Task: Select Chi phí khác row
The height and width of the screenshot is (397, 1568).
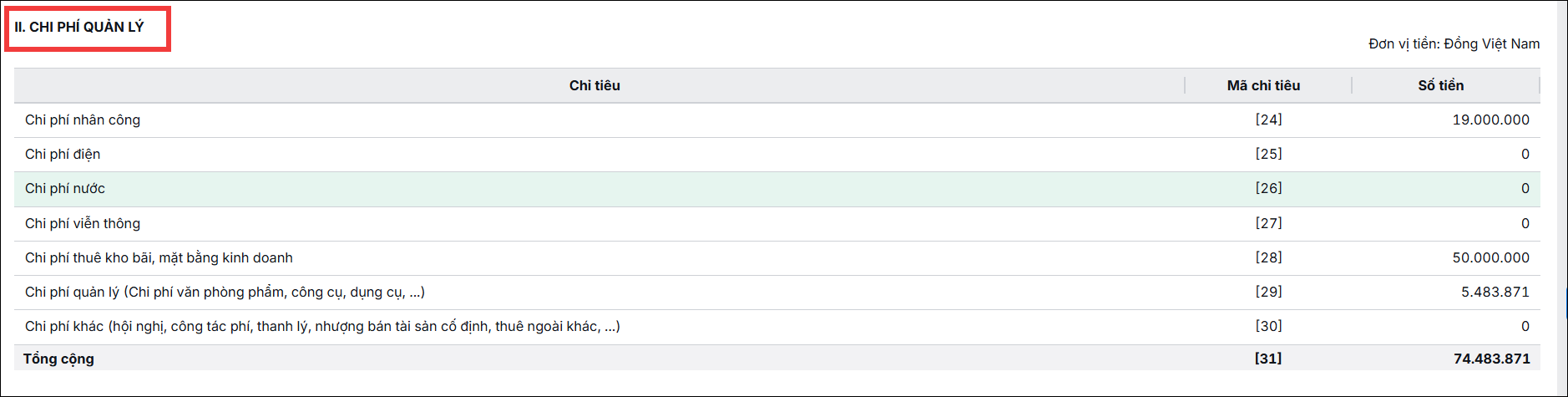Action: (x=776, y=327)
